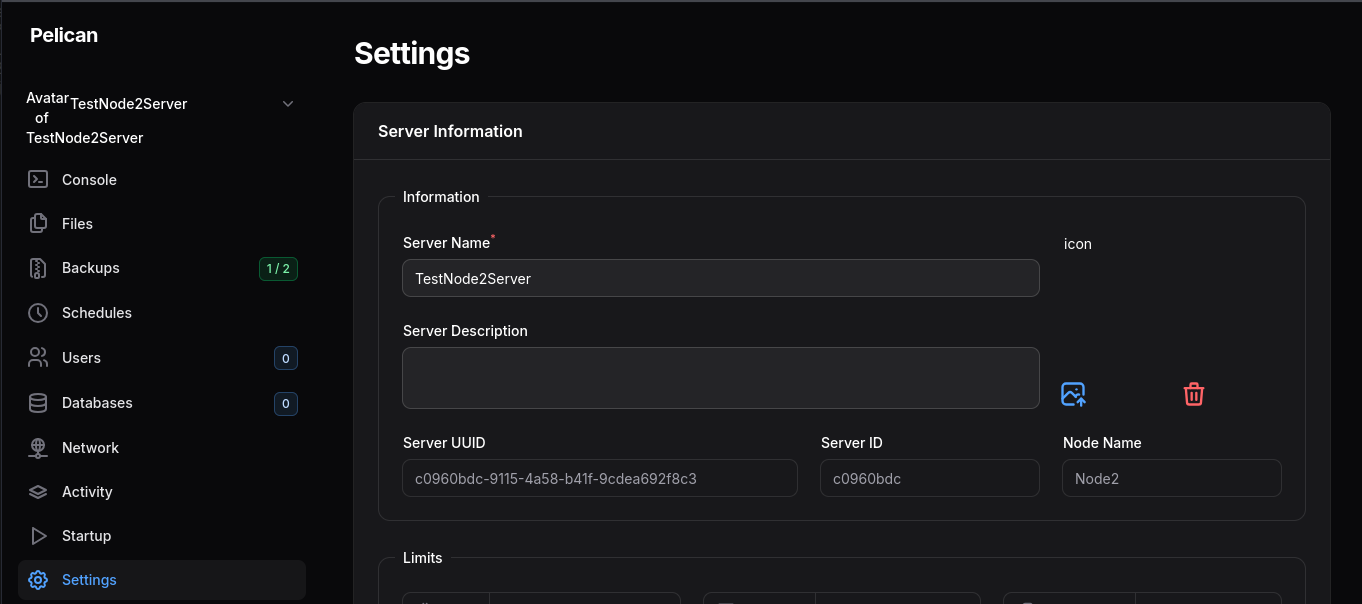Click the Avatar of TestNode2Server image

[x=47, y=118]
